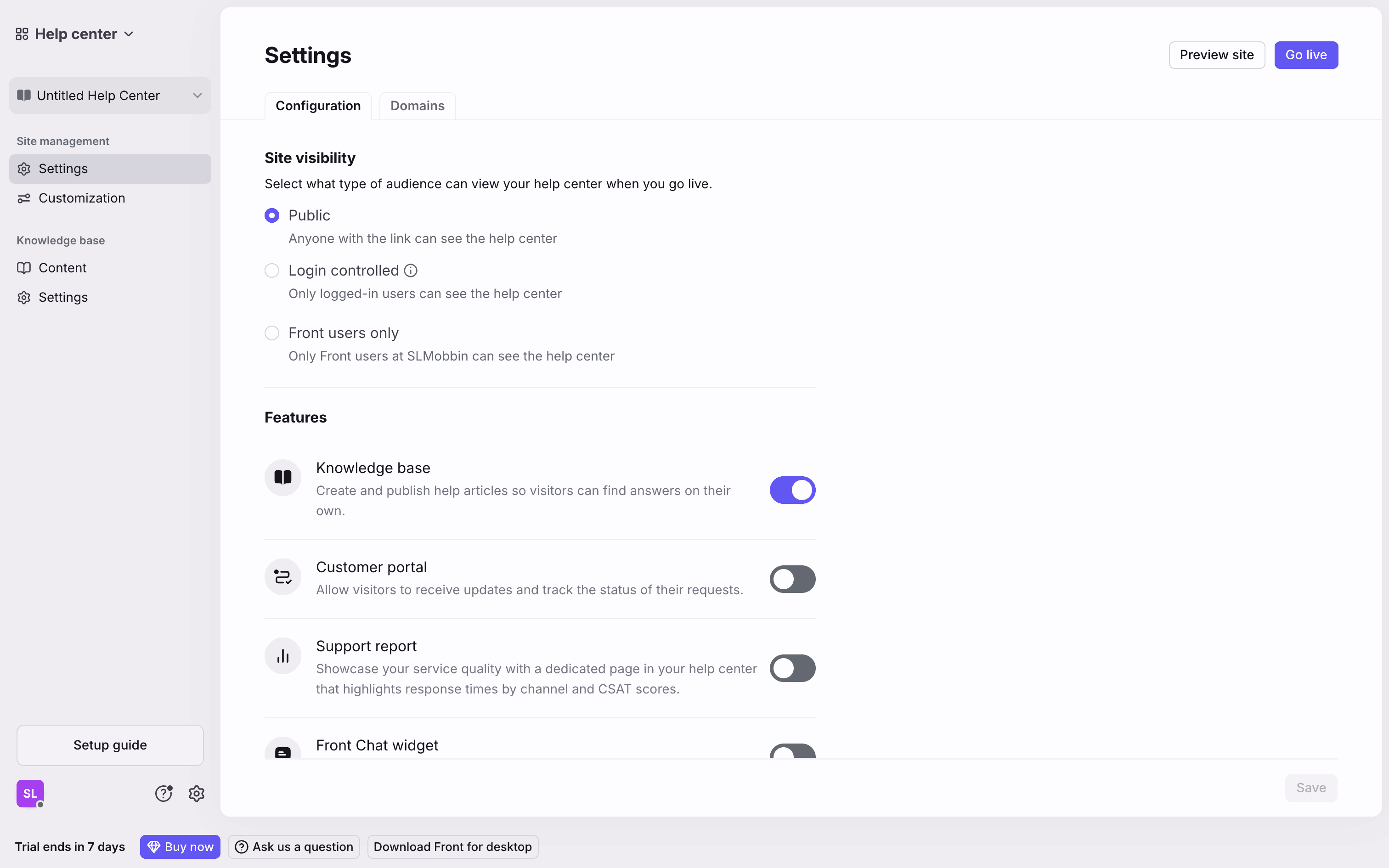1389x868 pixels.
Task: Enable the Customer portal toggle
Action: [x=792, y=579]
